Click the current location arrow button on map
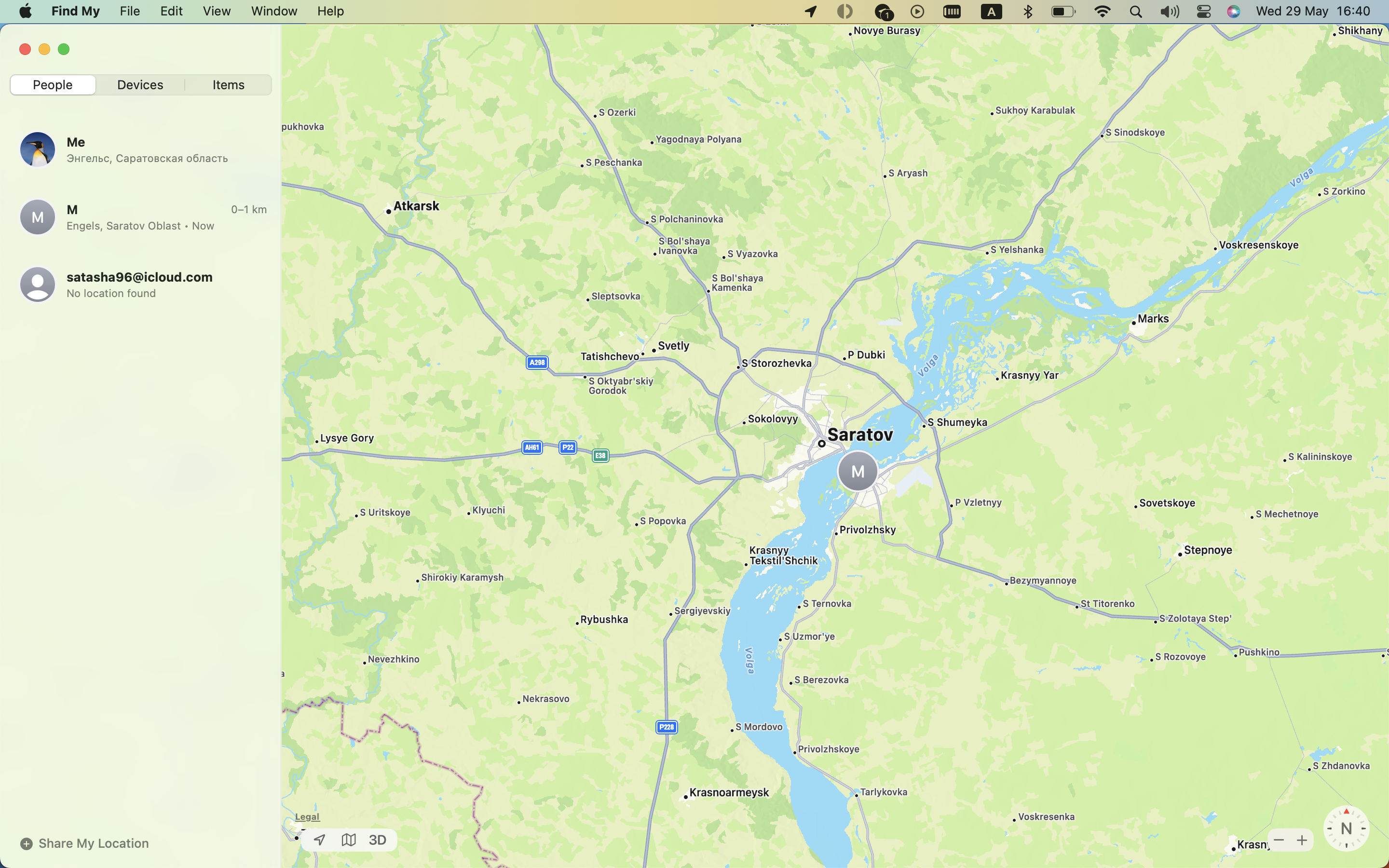The image size is (1389, 868). [320, 840]
